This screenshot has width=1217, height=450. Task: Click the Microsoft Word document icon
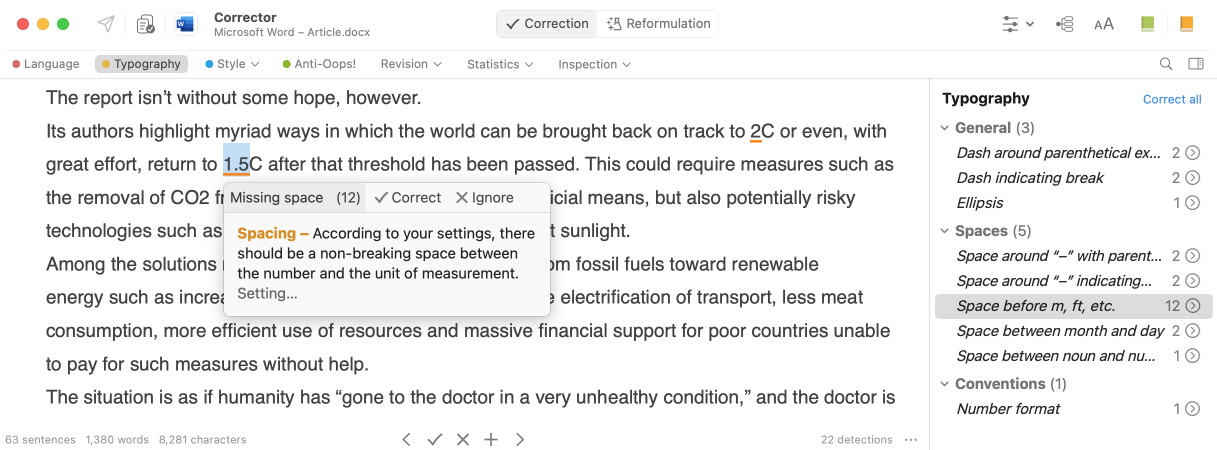(x=185, y=24)
